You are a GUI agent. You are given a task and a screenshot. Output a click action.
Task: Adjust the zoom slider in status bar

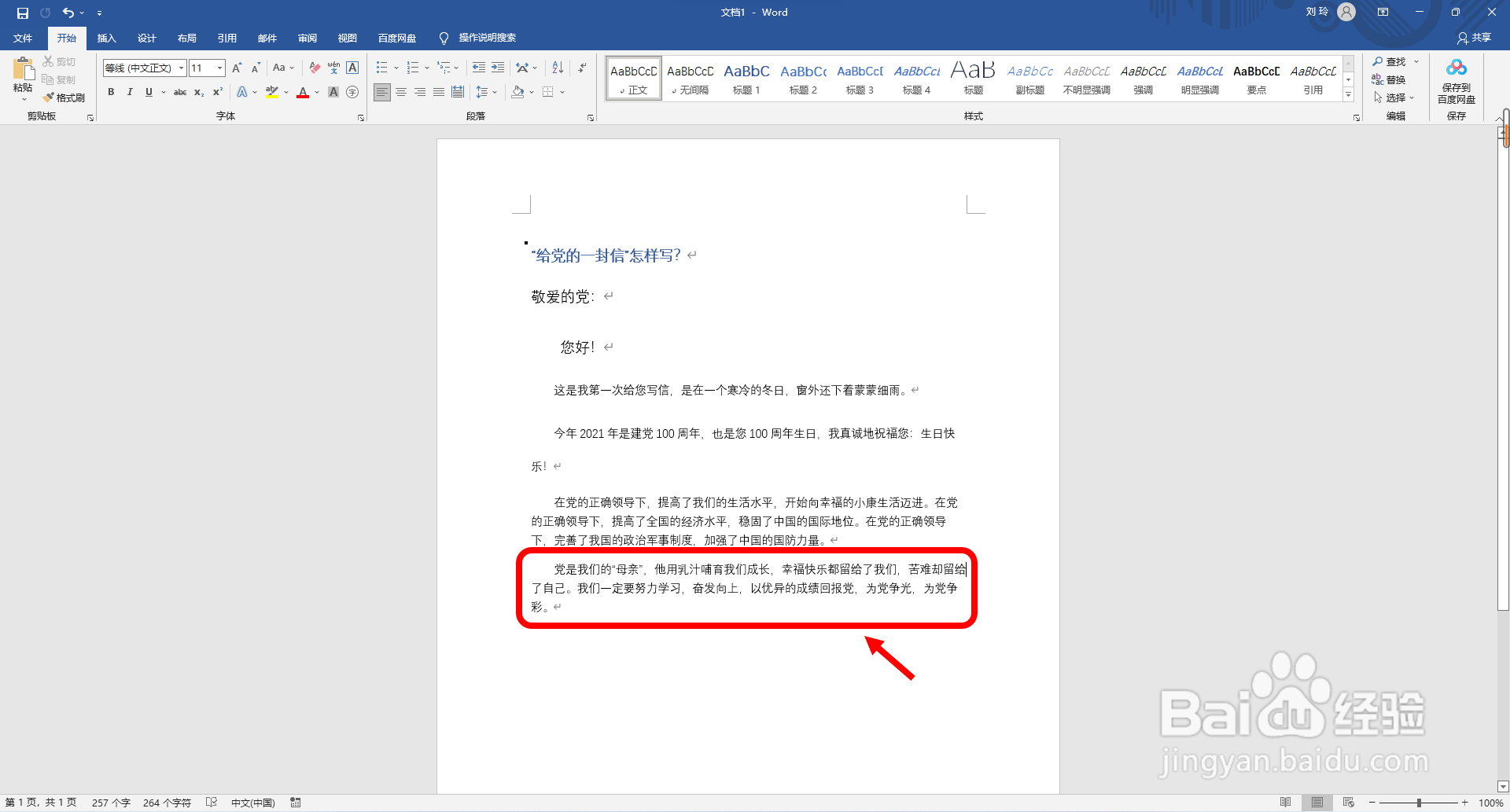coord(1419,803)
